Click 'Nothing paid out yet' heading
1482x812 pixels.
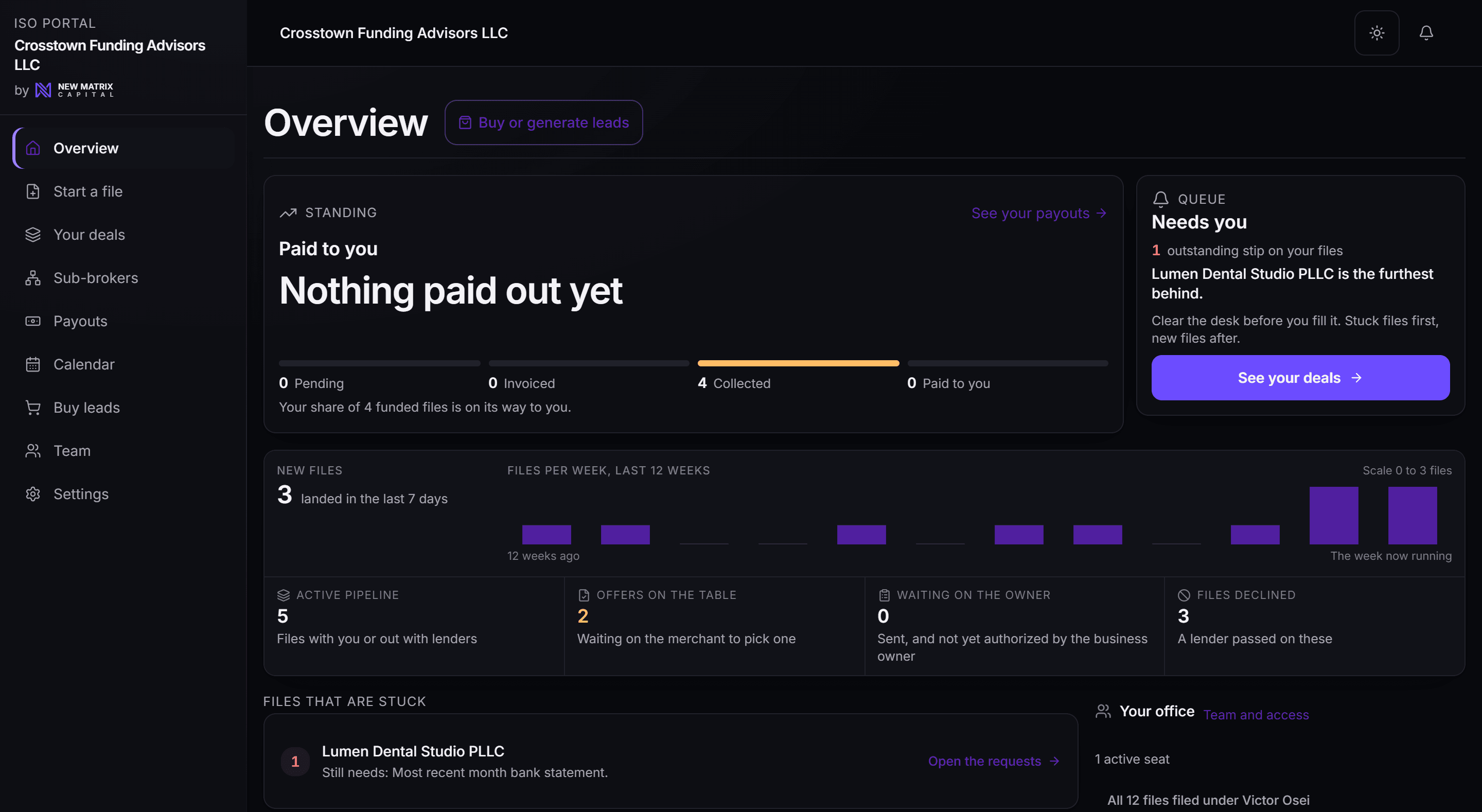(450, 291)
